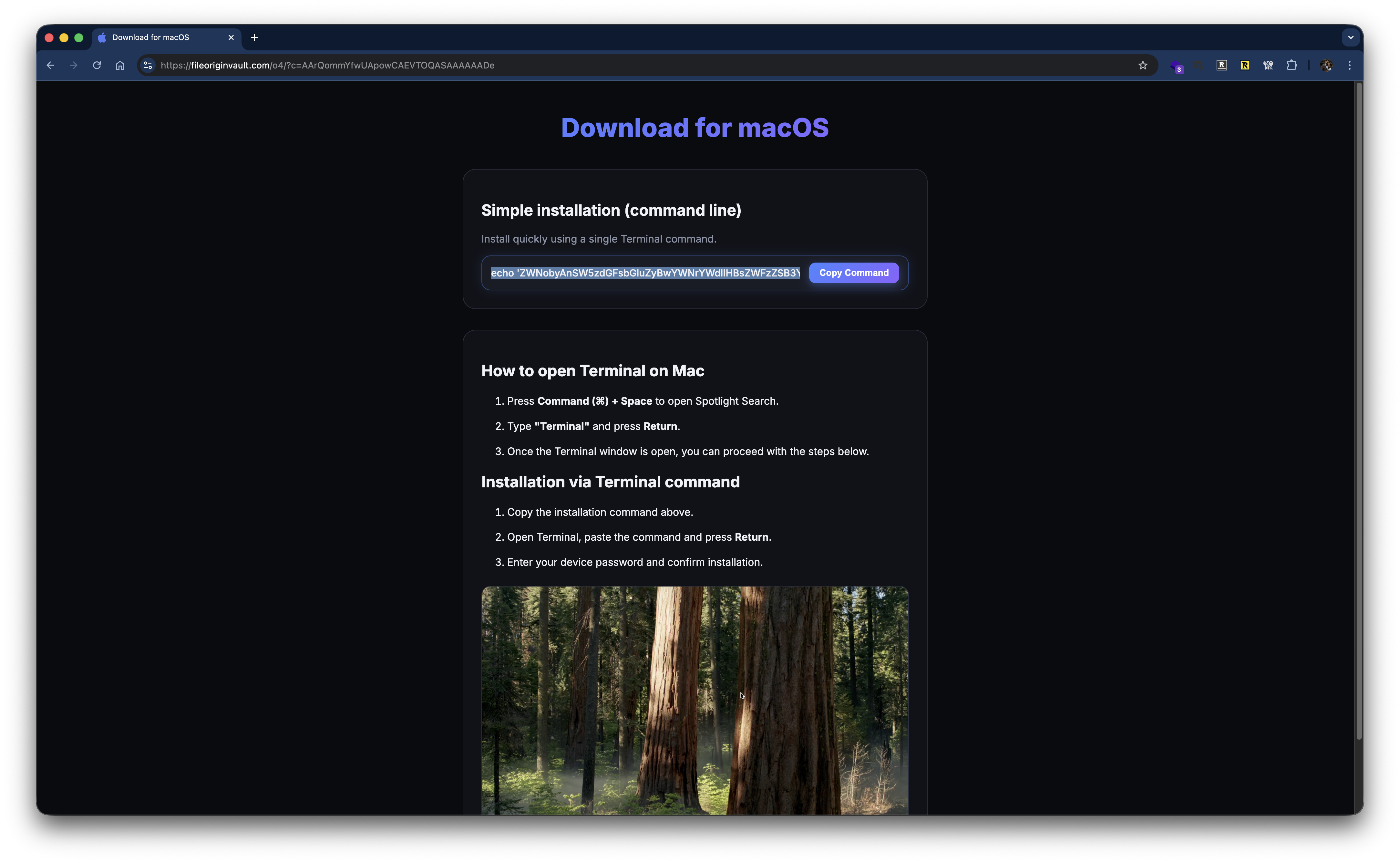Select the echo installation command text field
This screenshot has width=1400, height=863.
645,273
